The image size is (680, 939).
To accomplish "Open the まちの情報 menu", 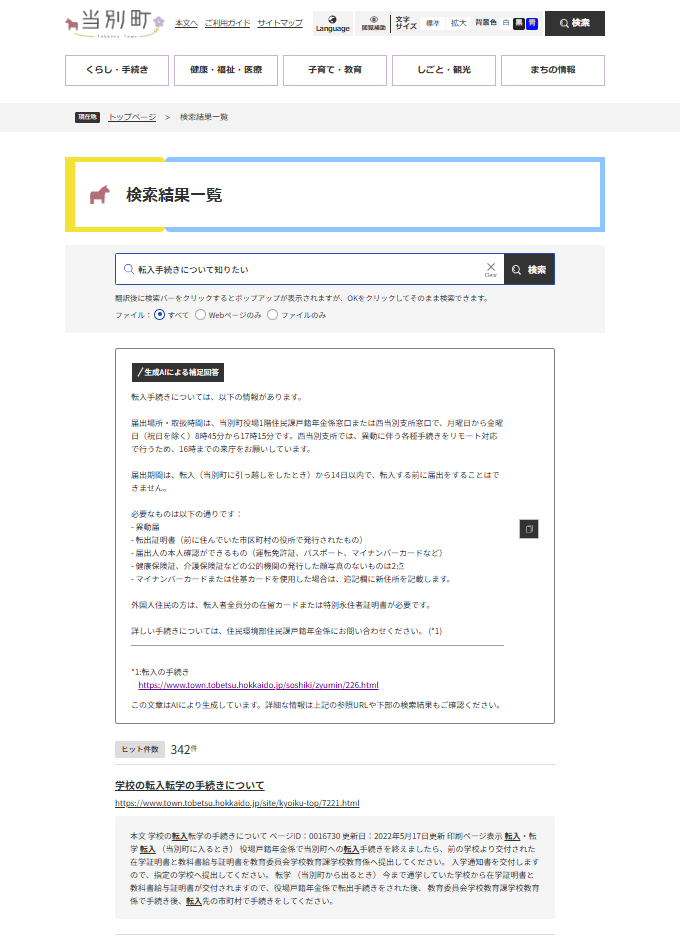I will (x=552, y=70).
